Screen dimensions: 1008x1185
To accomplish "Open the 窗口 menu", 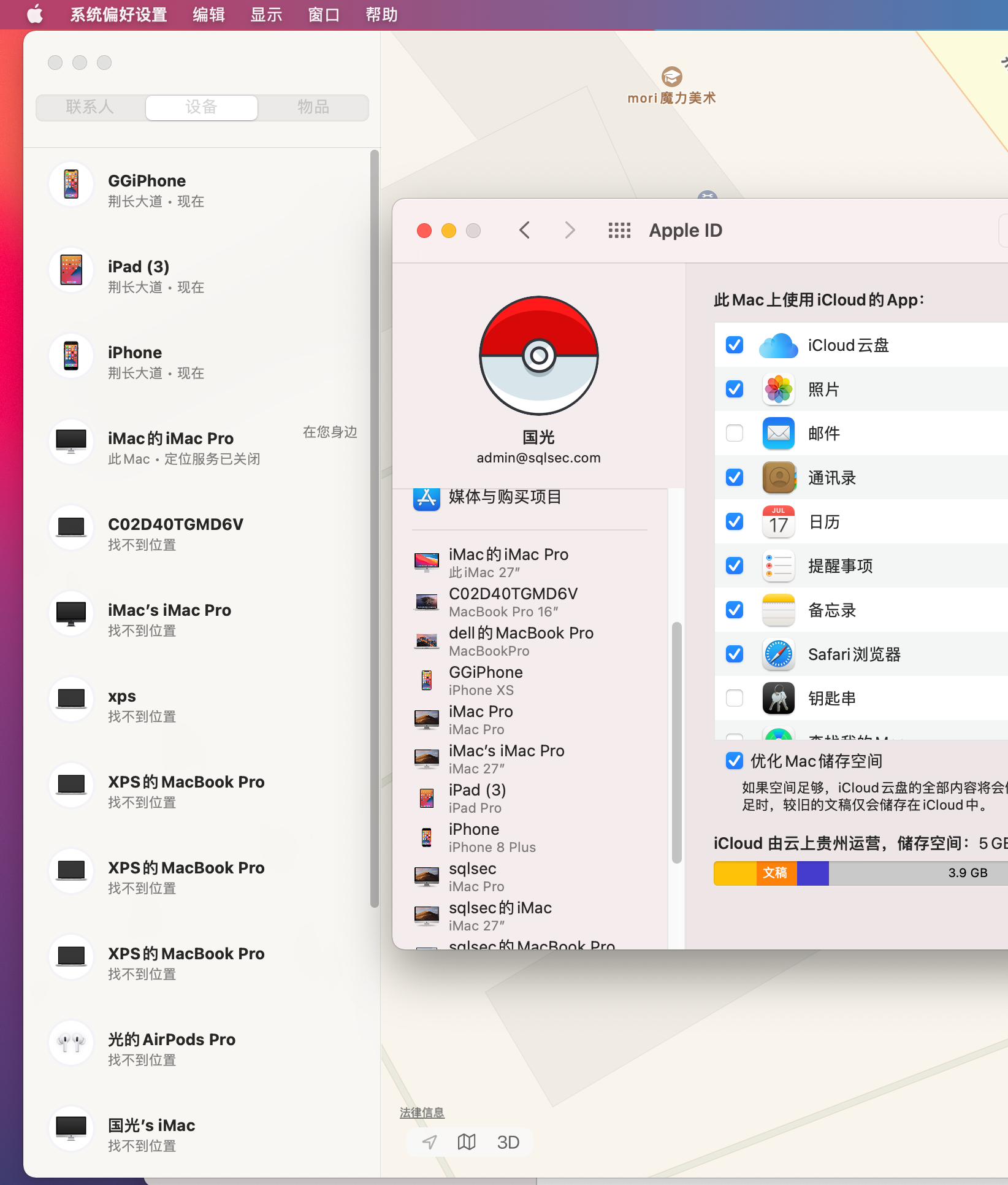I will (x=324, y=15).
